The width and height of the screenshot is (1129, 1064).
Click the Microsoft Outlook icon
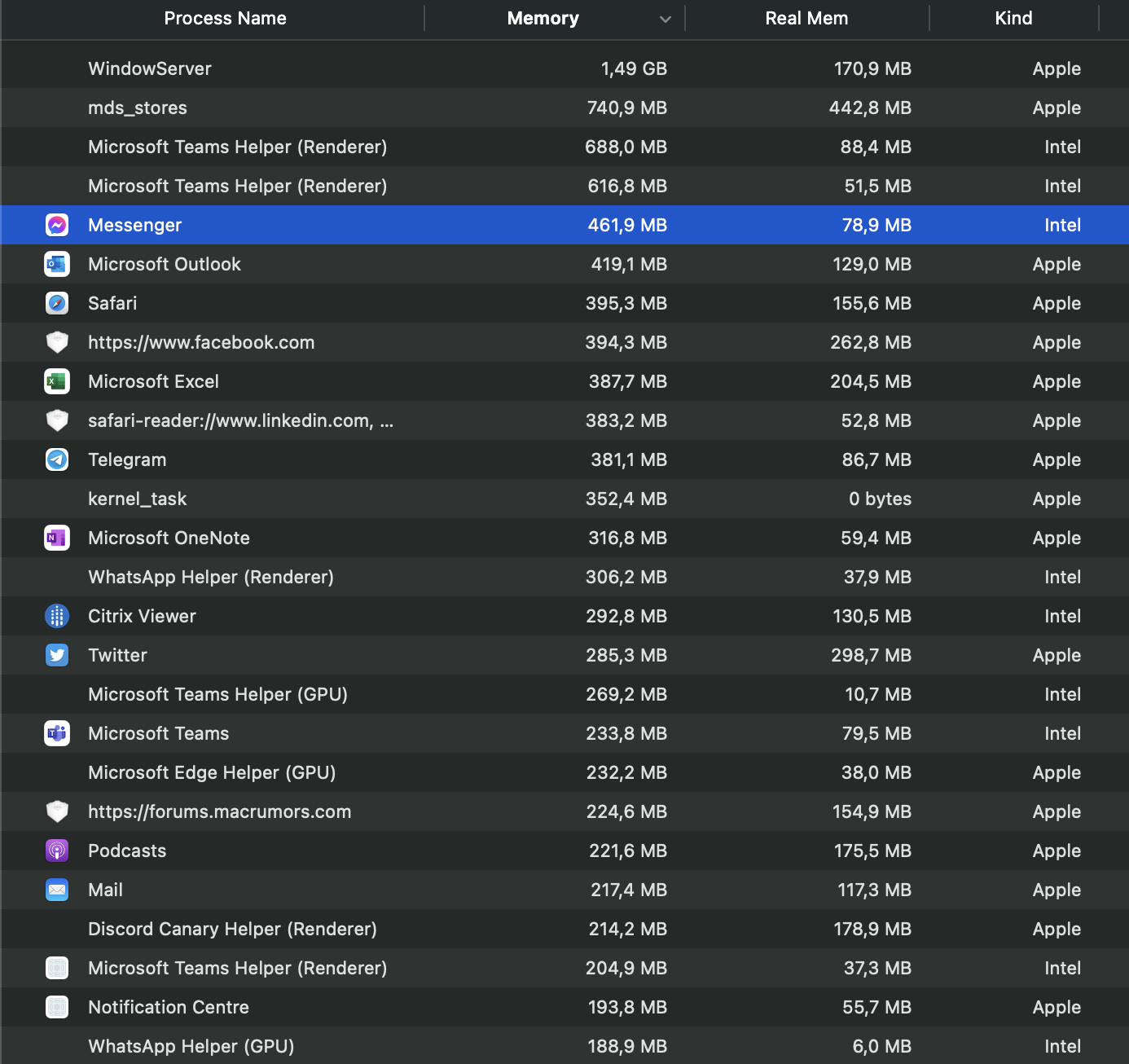[x=57, y=264]
